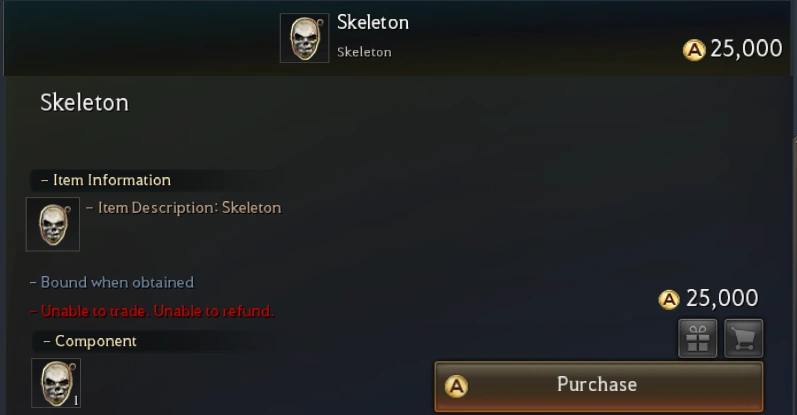The image size is (797, 415).
Task: Click the skull icon under Component
Action: [x=56, y=383]
